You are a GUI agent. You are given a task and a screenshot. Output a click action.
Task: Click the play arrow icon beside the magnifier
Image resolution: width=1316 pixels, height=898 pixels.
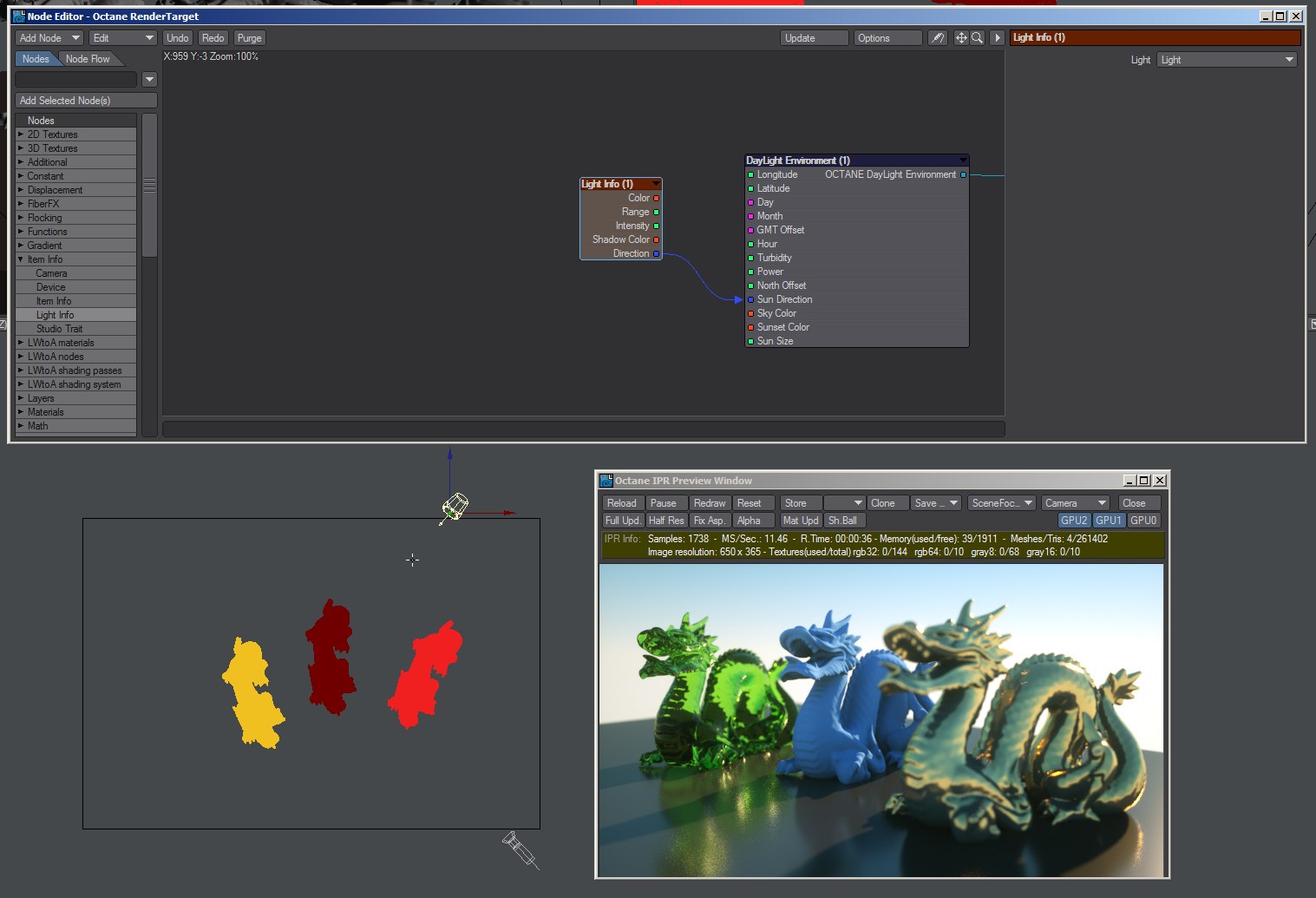click(997, 38)
